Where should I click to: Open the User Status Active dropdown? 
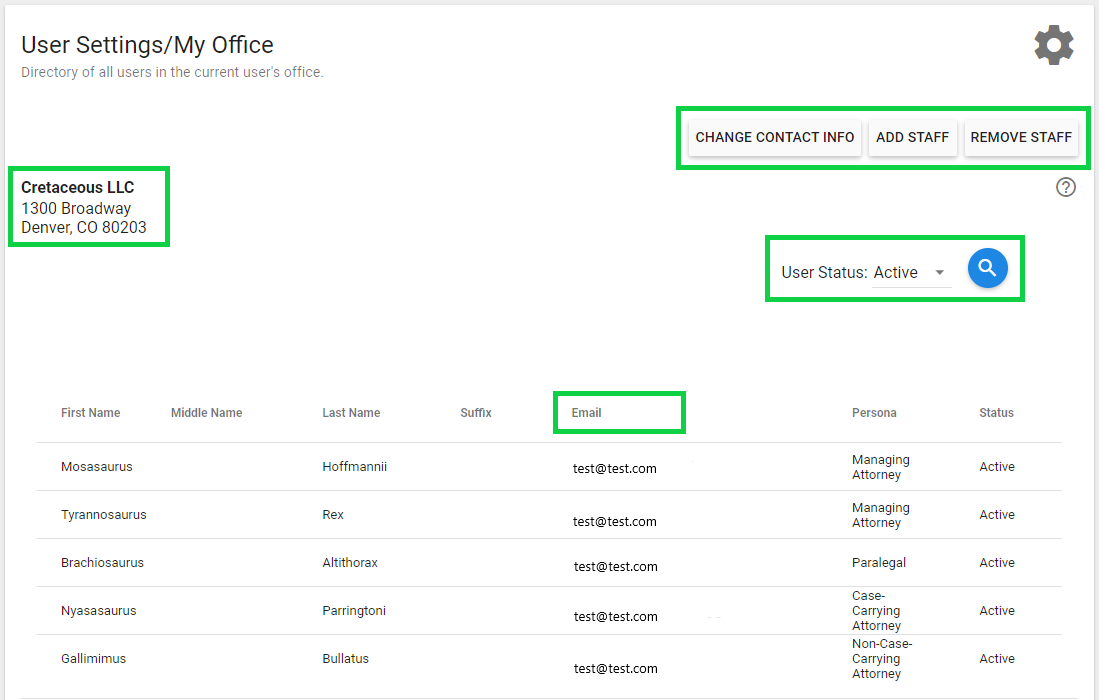pyautogui.click(x=911, y=273)
